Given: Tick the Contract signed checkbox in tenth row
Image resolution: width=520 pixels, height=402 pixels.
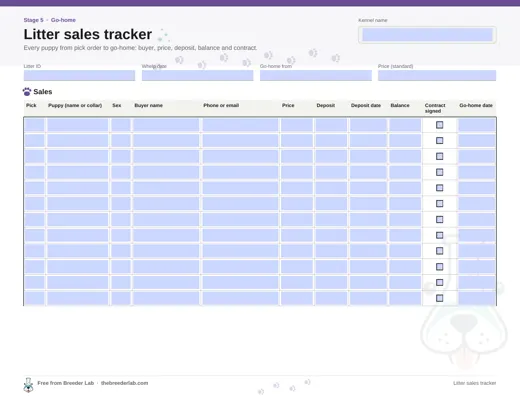Looking at the screenshot, I should (440, 267).
